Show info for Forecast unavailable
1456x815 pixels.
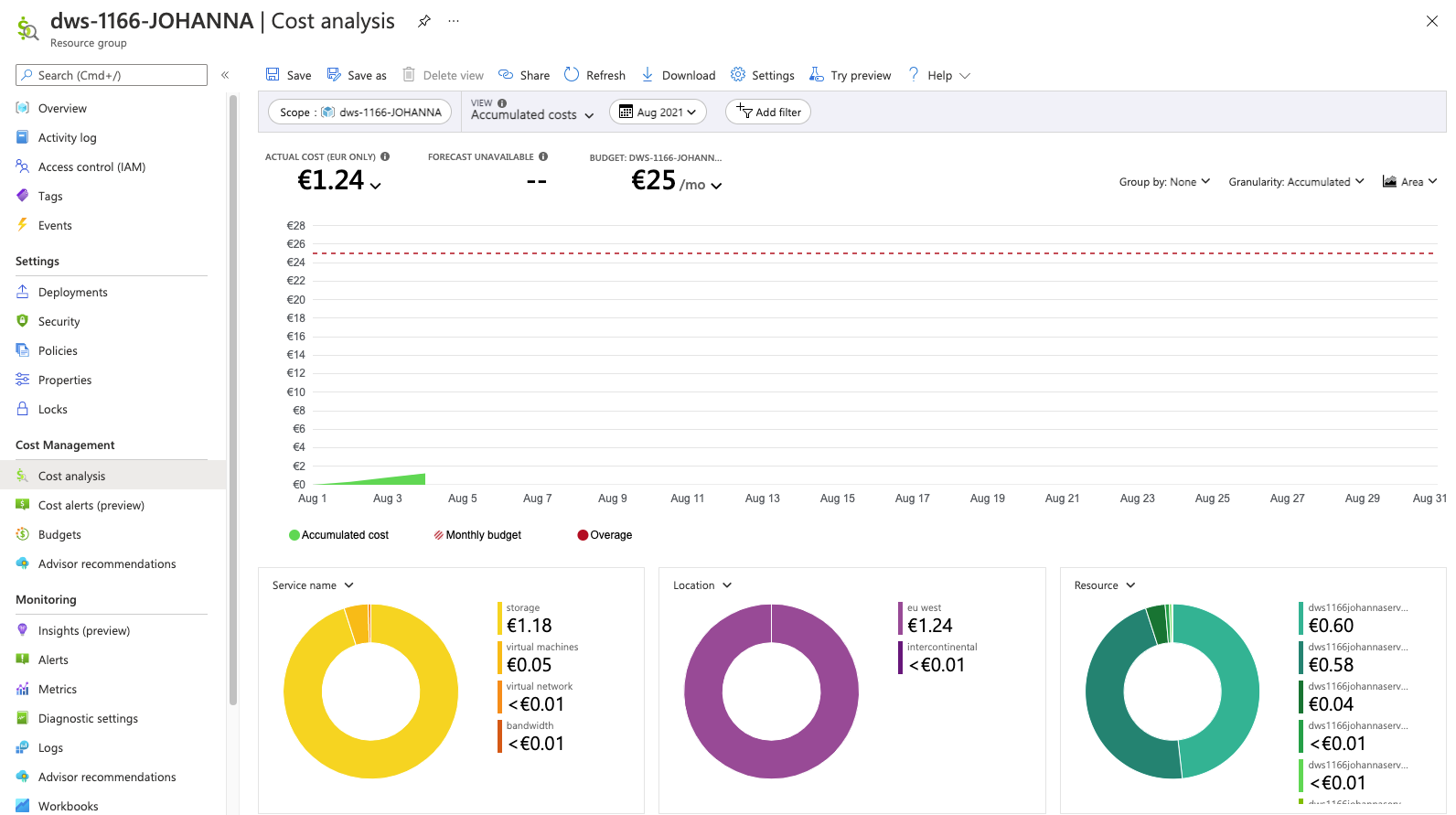543,156
